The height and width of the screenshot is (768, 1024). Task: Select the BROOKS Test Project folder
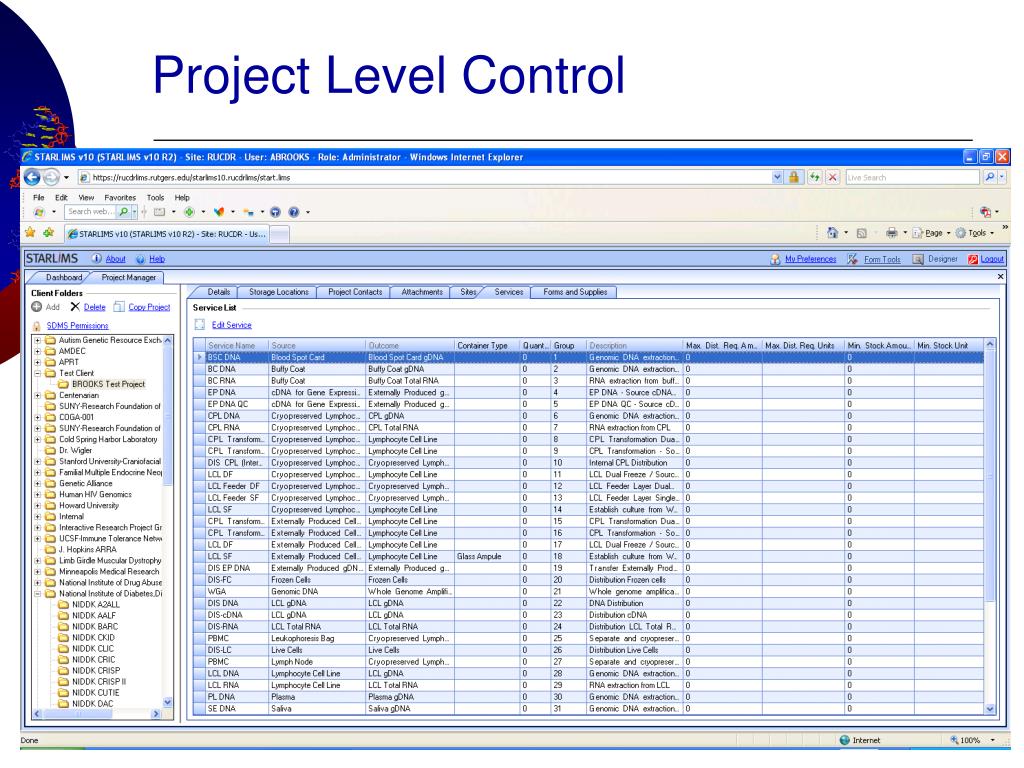(108, 384)
